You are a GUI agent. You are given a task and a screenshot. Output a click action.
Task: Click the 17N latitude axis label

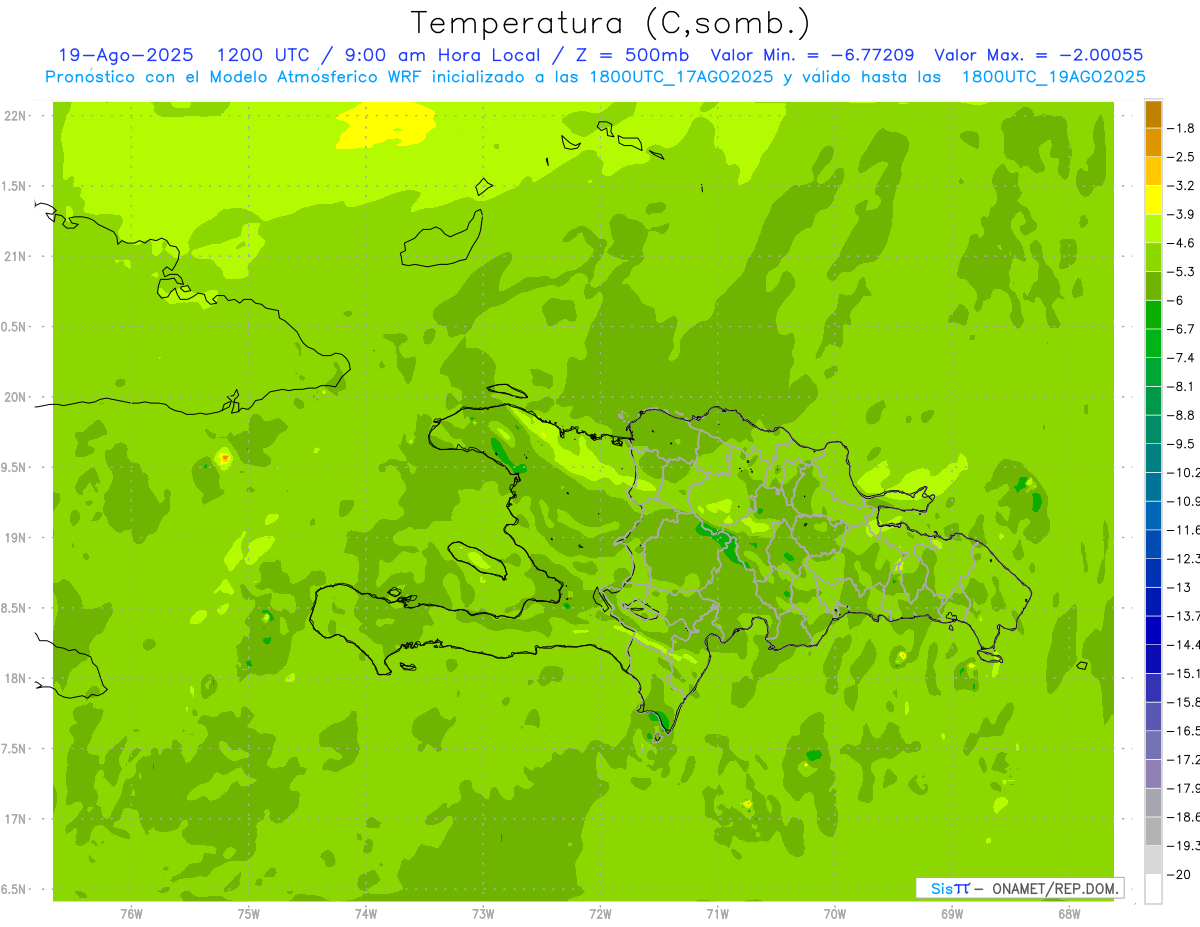click(x=15, y=820)
